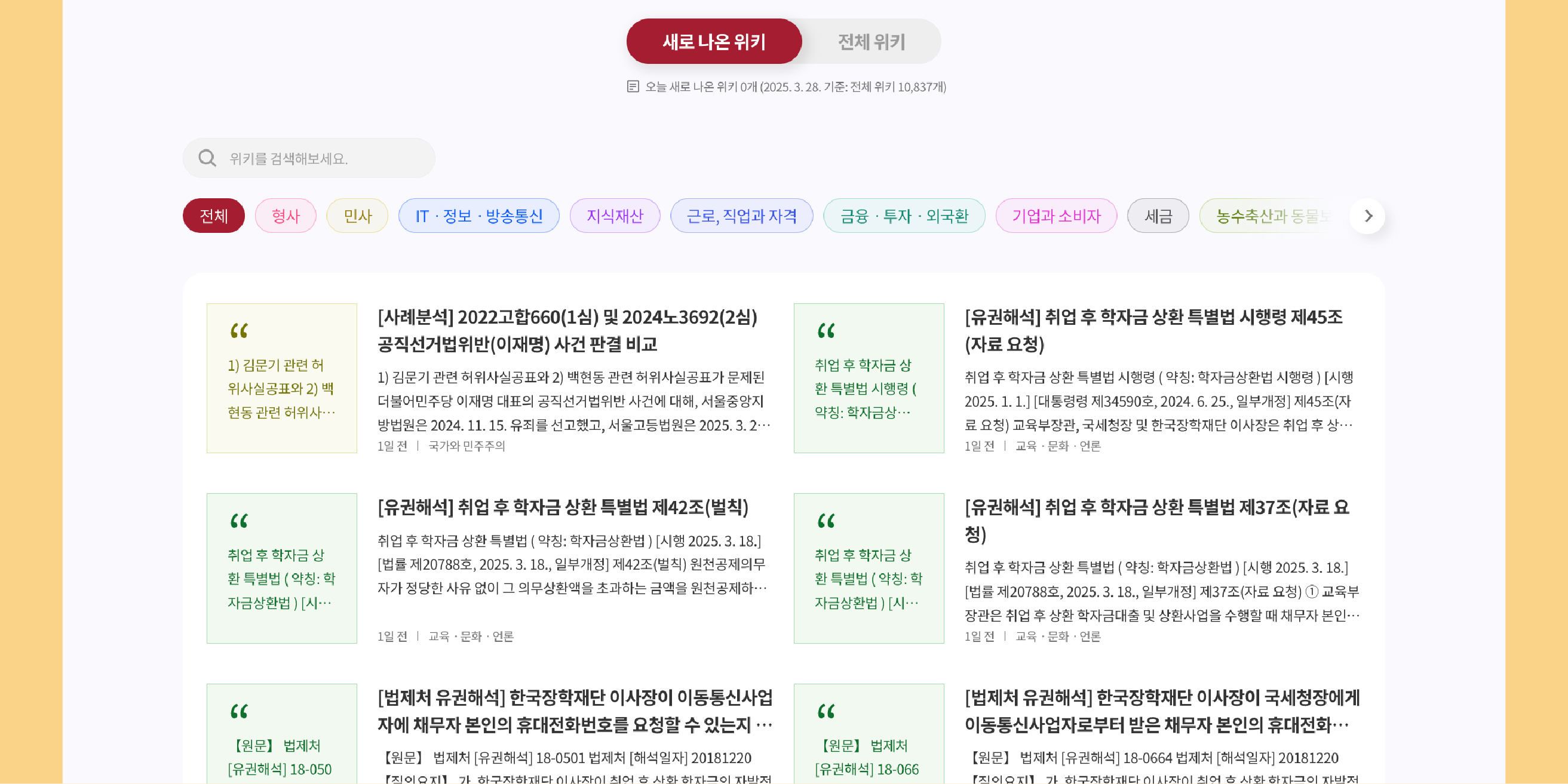Click 교육 · 문화 · 언론 label under 제37조 article
This screenshot has height=784, width=1568.
coord(1058,636)
